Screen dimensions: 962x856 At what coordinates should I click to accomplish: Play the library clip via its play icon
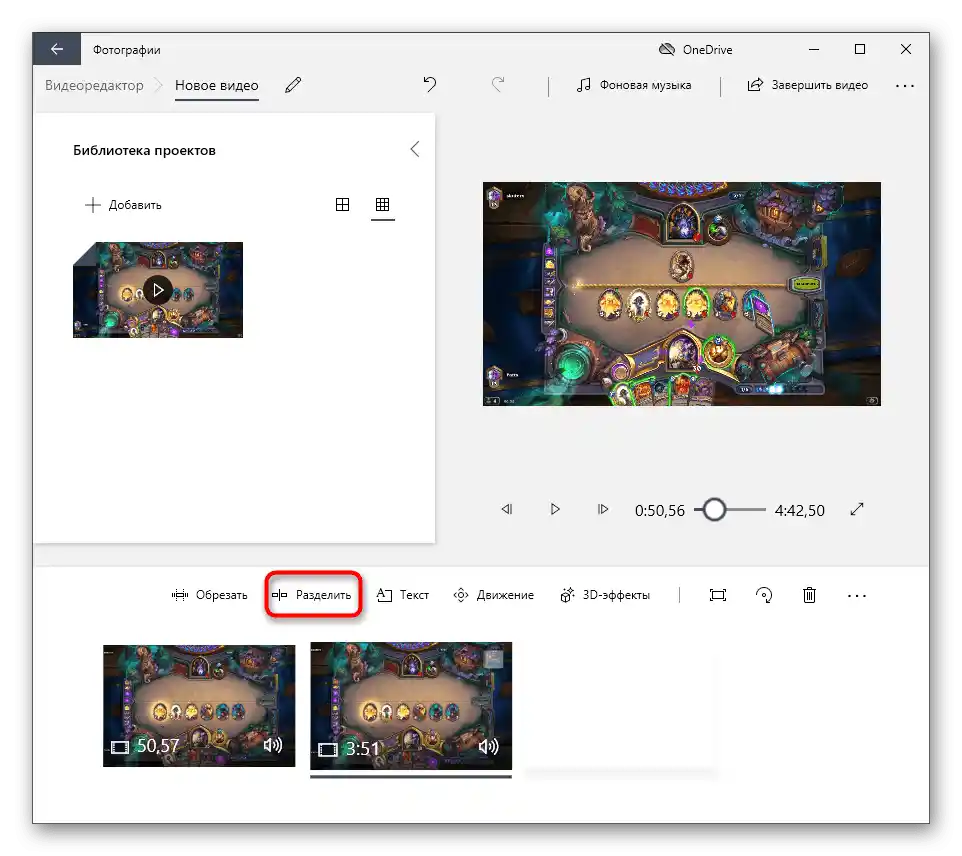click(x=158, y=290)
